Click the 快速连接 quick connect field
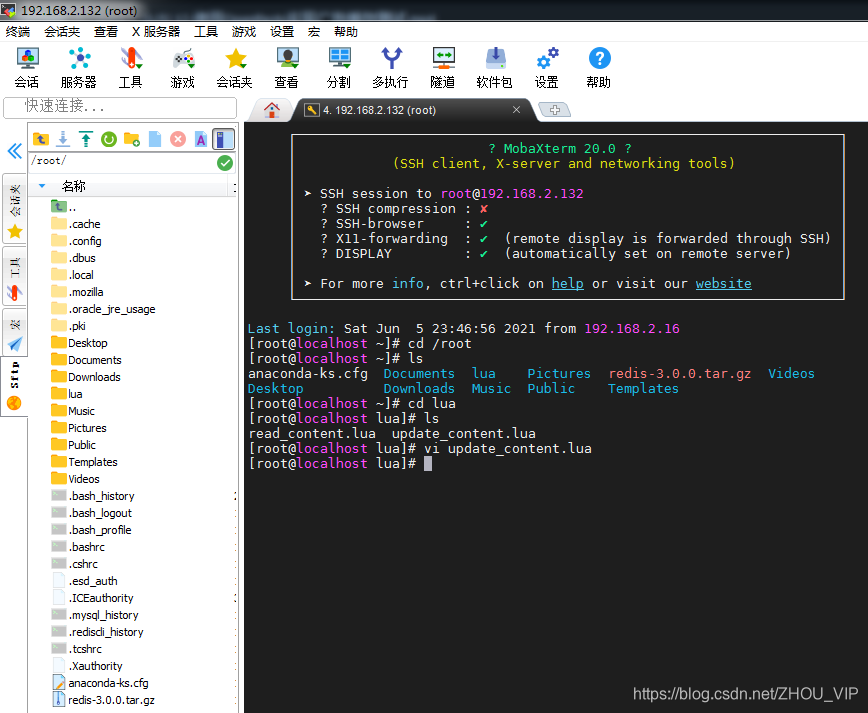The image size is (868, 713). click(x=120, y=107)
